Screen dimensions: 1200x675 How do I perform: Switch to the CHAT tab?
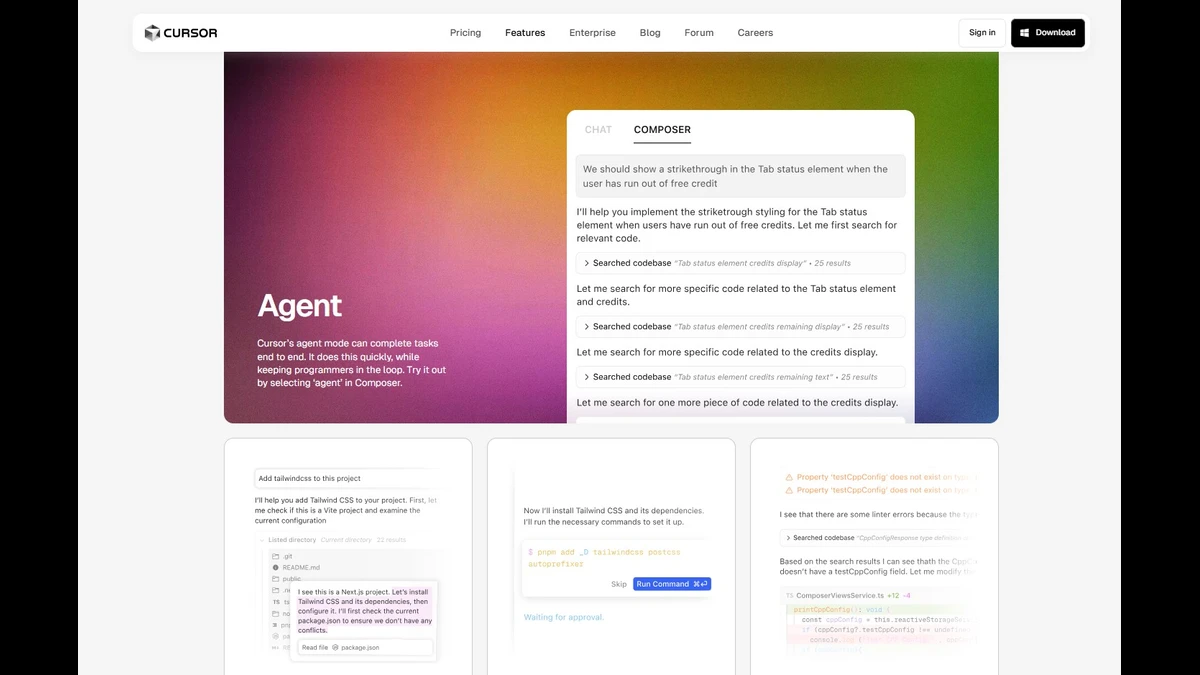pyautogui.click(x=598, y=130)
